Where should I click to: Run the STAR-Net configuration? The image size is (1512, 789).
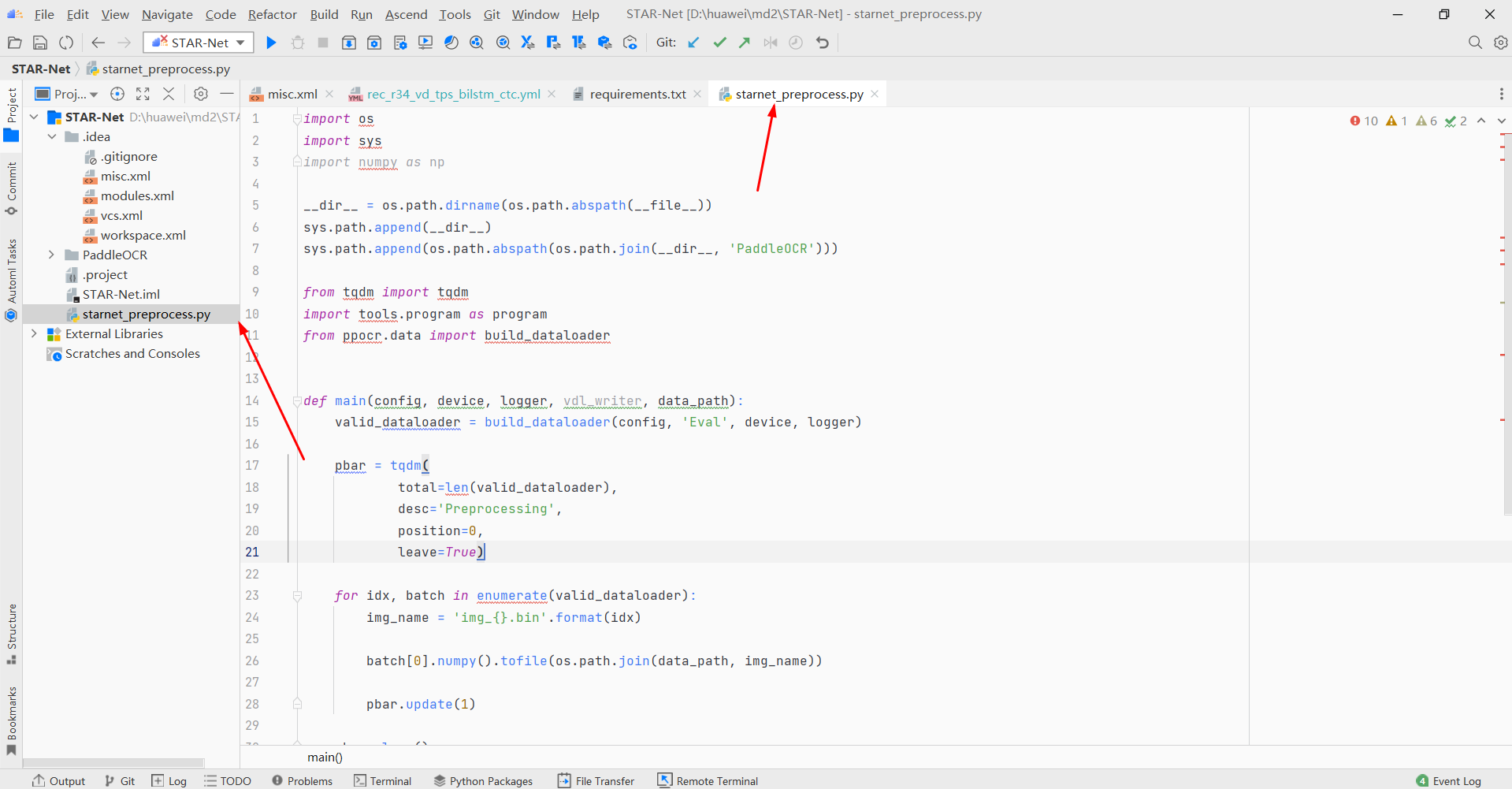(x=271, y=43)
